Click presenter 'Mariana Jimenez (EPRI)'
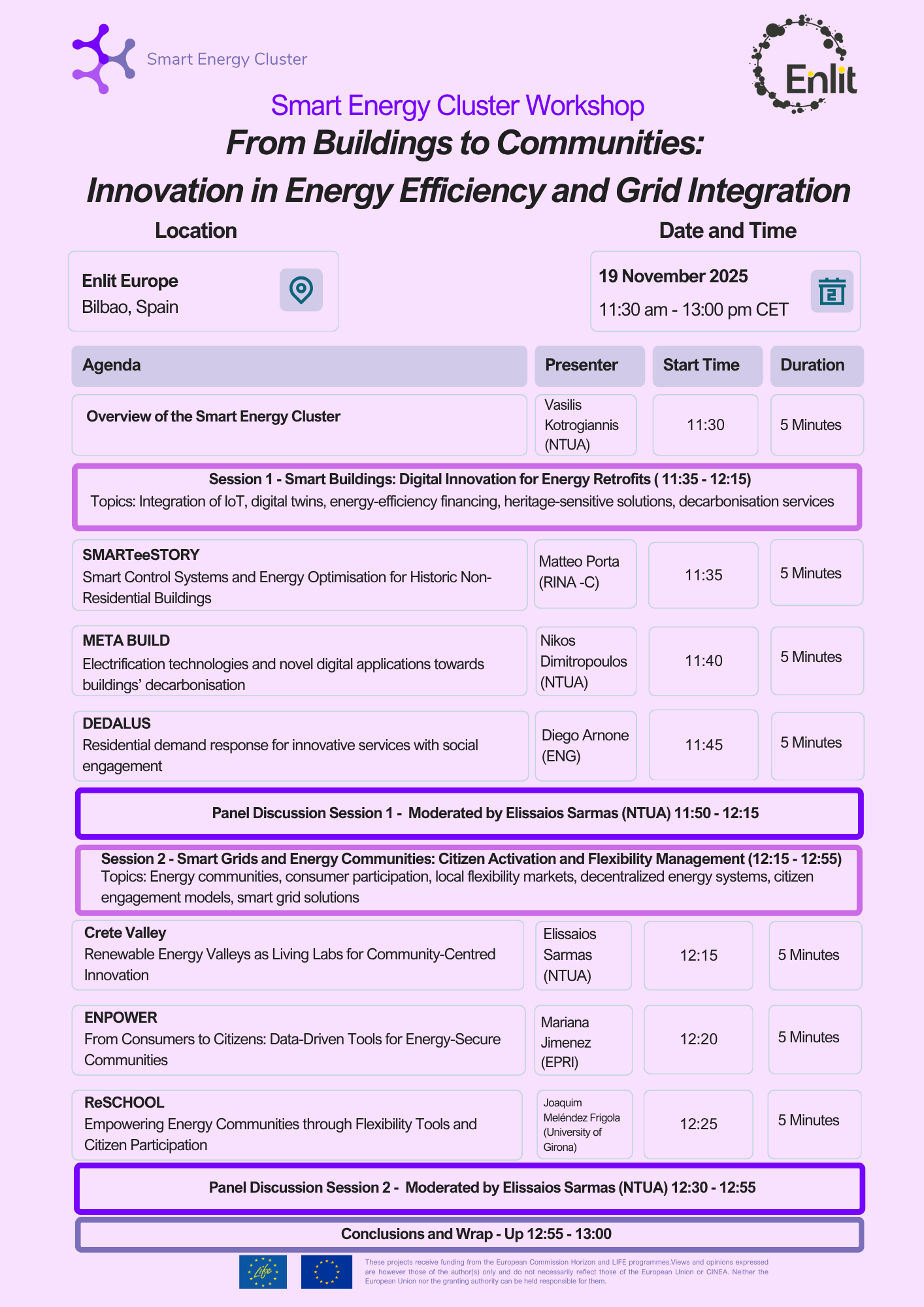The image size is (924, 1307). 584,1040
